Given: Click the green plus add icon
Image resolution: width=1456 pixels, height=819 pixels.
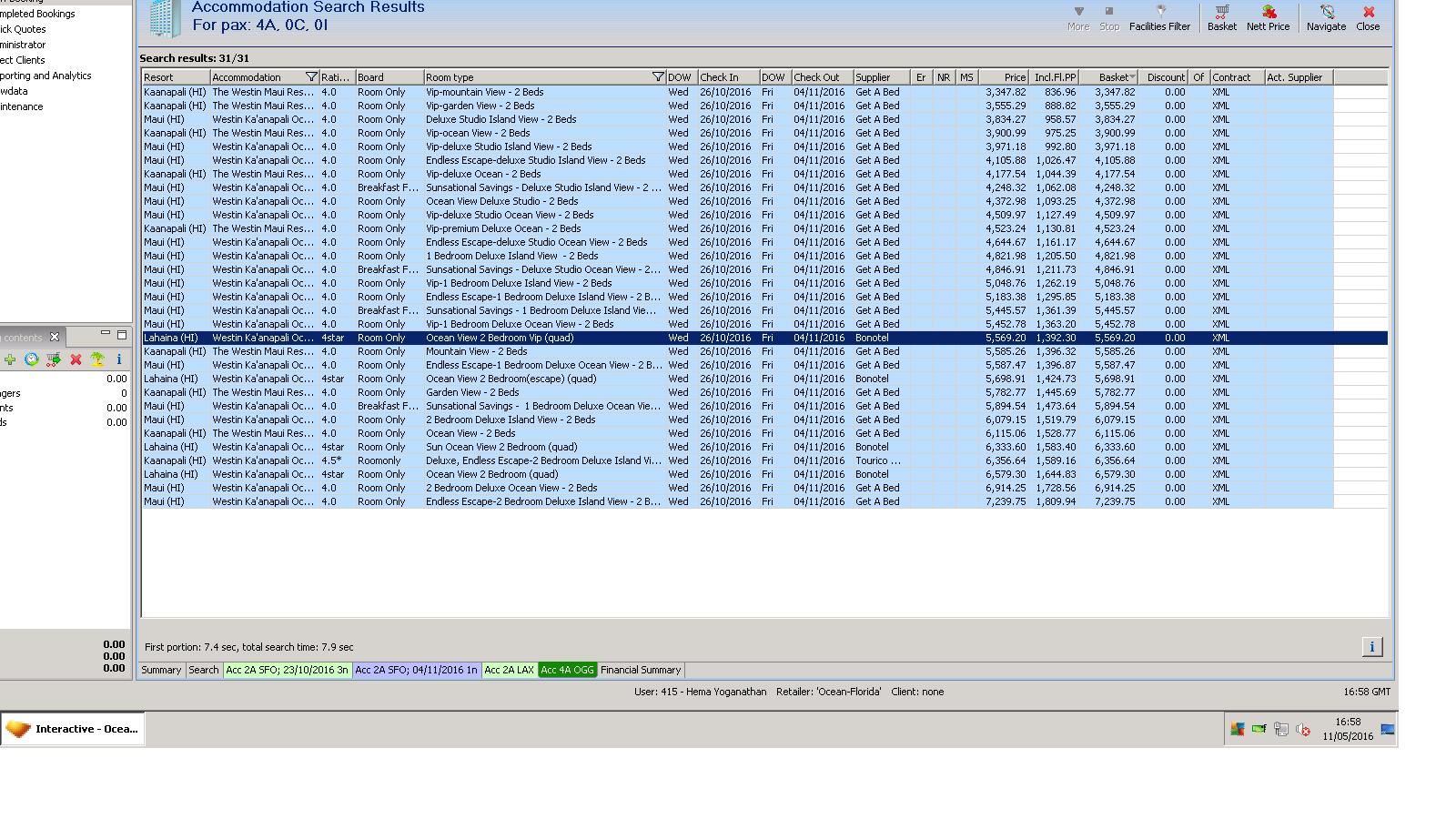Looking at the screenshot, I should pyautogui.click(x=10, y=359).
